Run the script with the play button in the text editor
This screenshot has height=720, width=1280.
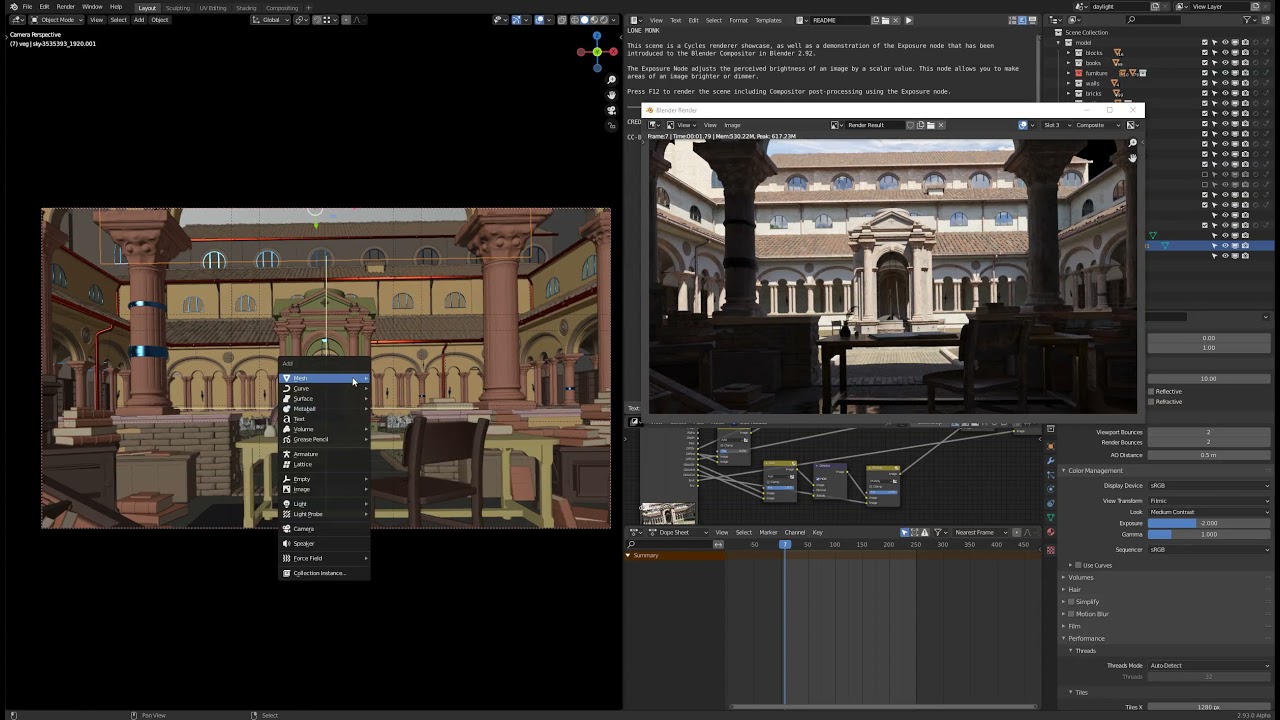[x=909, y=19]
